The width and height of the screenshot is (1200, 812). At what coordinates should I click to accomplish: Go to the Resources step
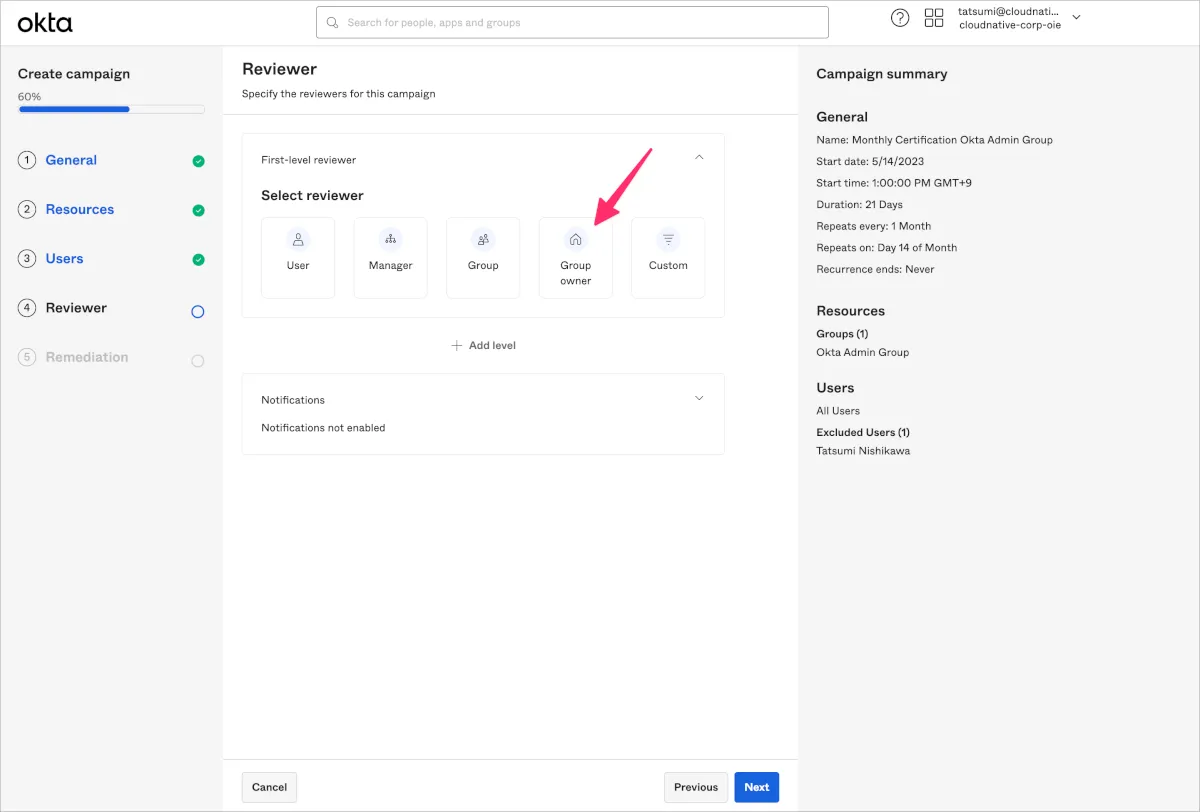(x=80, y=210)
